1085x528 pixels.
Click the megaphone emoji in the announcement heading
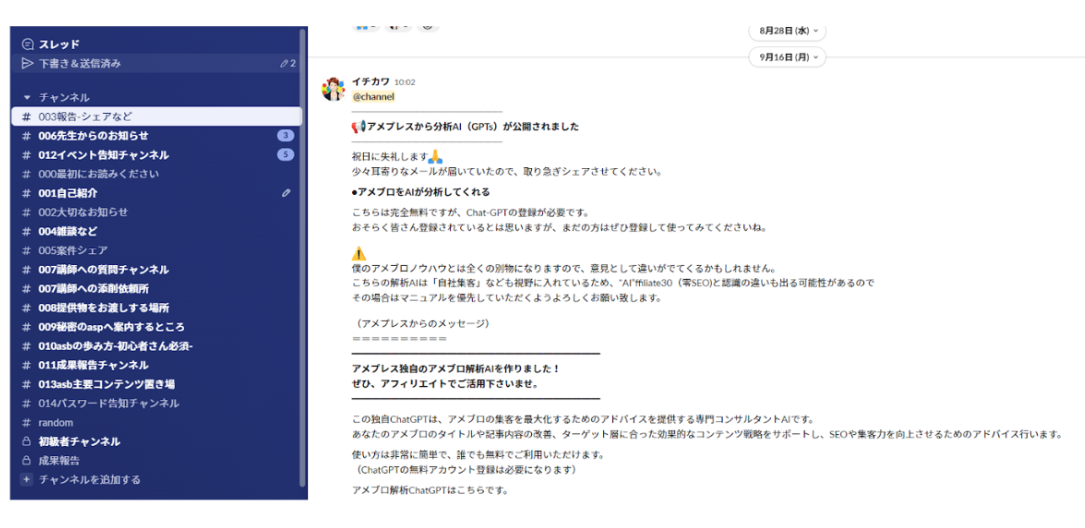358,127
